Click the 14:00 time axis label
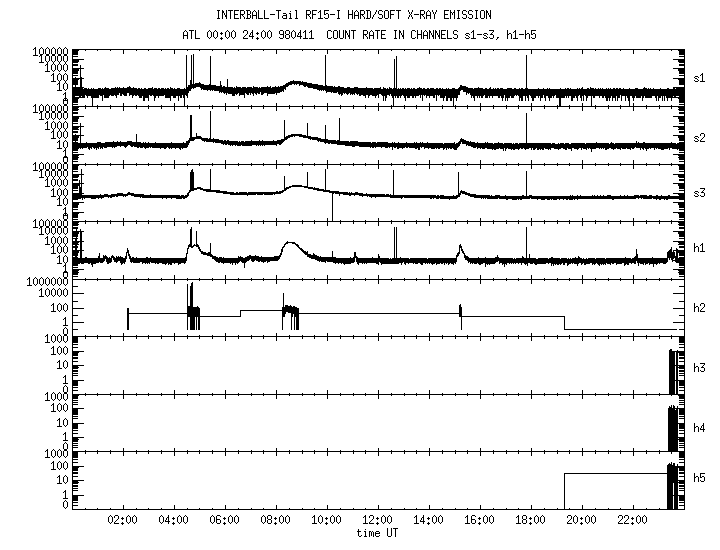The image size is (720, 550). click(428, 520)
